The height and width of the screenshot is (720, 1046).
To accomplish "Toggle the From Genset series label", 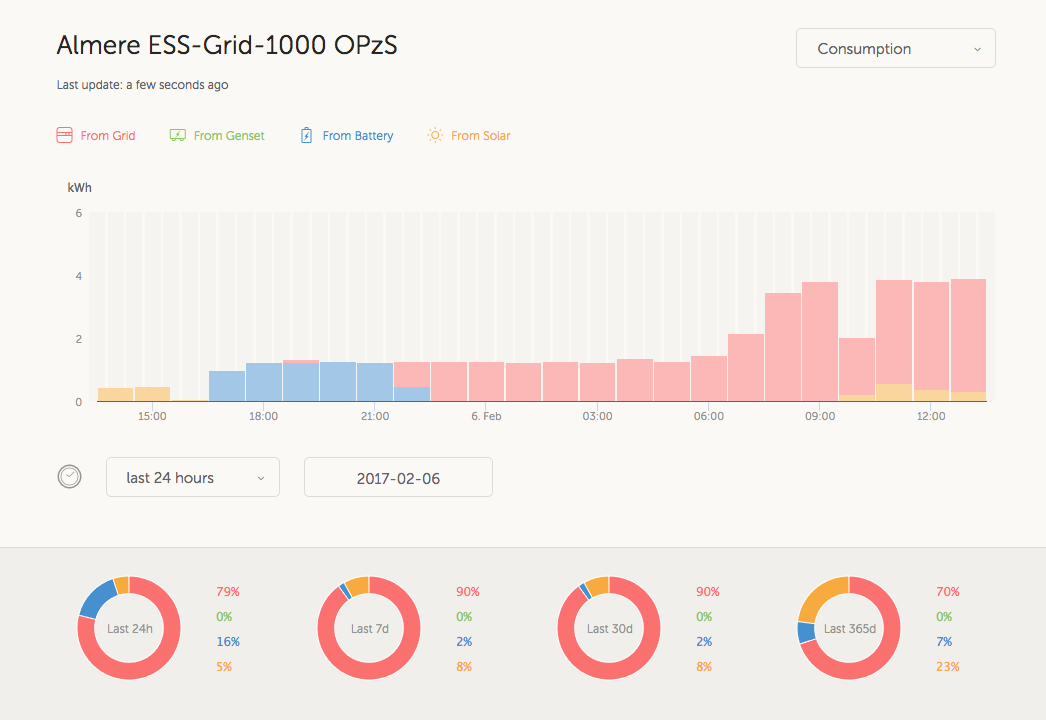I will pos(229,136).
